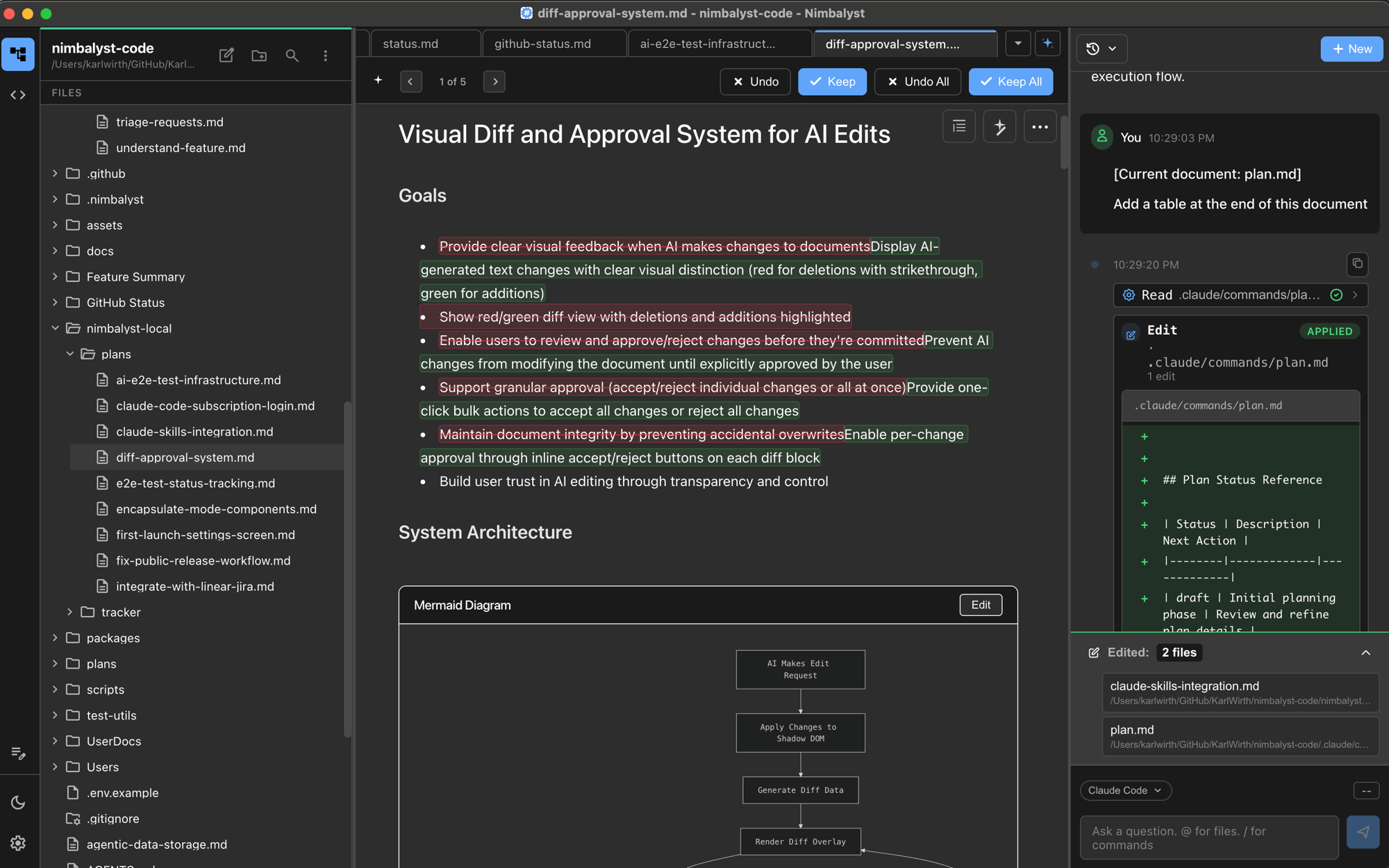Collapse the Edited files section
The height and width of the screenshot is (868, 1389).
pyautogui.click(x=1365, y=653)
